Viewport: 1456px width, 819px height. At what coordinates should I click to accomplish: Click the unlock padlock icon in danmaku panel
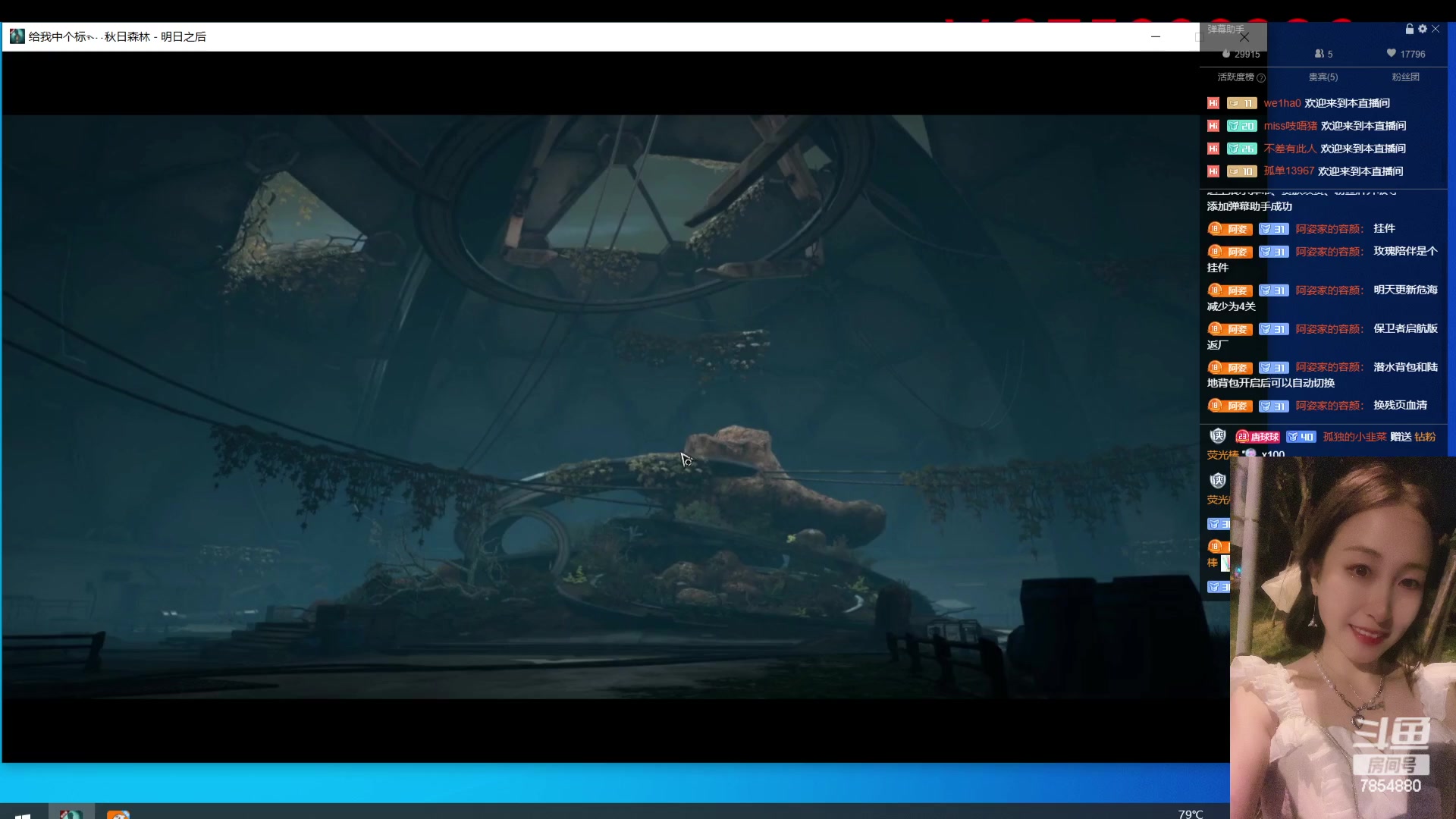(1410, 29)
